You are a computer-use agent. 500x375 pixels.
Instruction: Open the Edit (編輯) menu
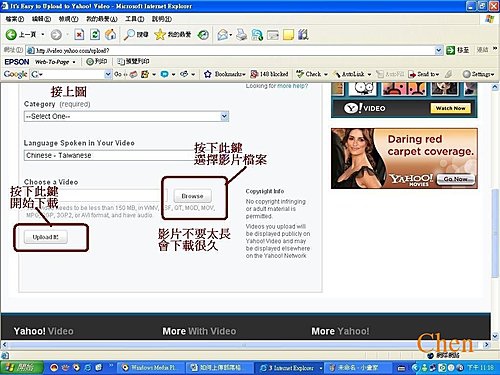coord(41,19)
